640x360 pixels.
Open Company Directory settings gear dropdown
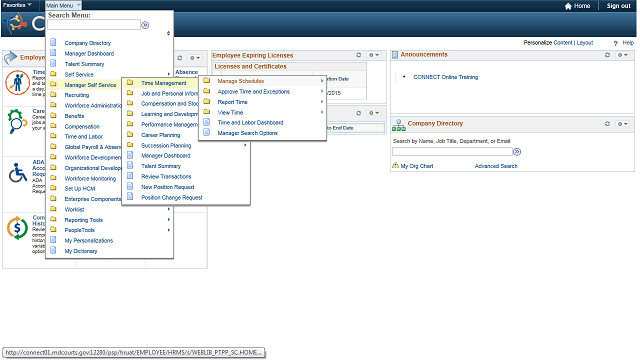622,124
